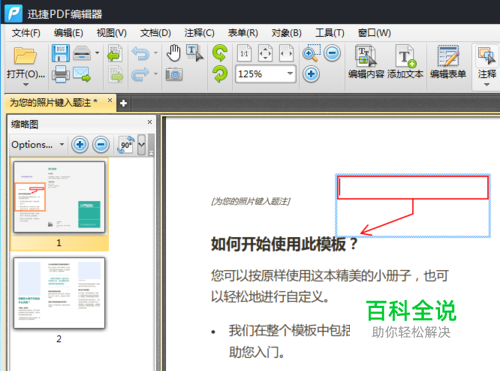Add new tab with plus button

point(123,103)
